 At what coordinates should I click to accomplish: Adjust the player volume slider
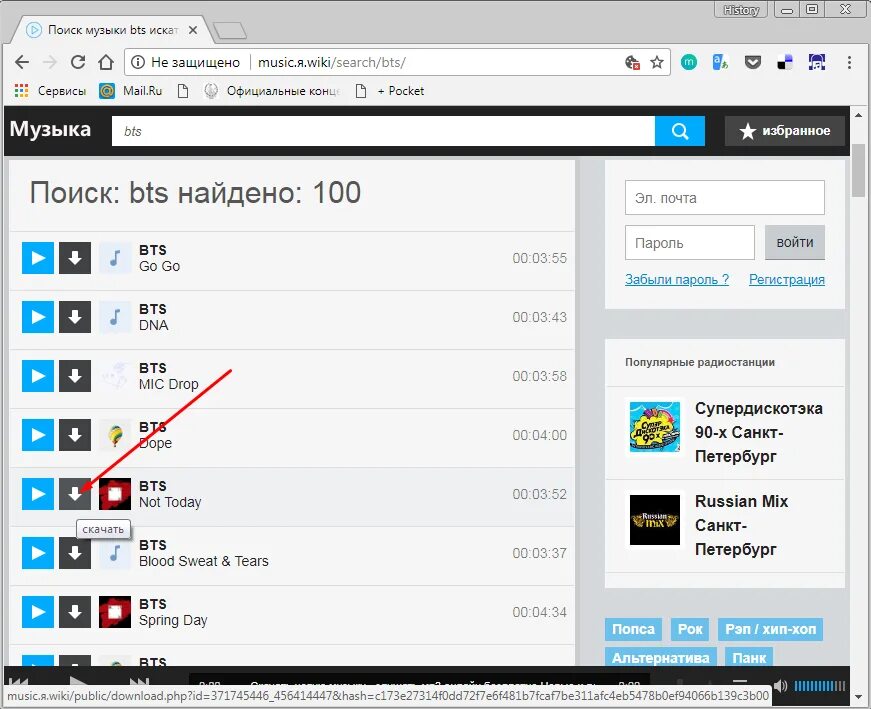819,686
